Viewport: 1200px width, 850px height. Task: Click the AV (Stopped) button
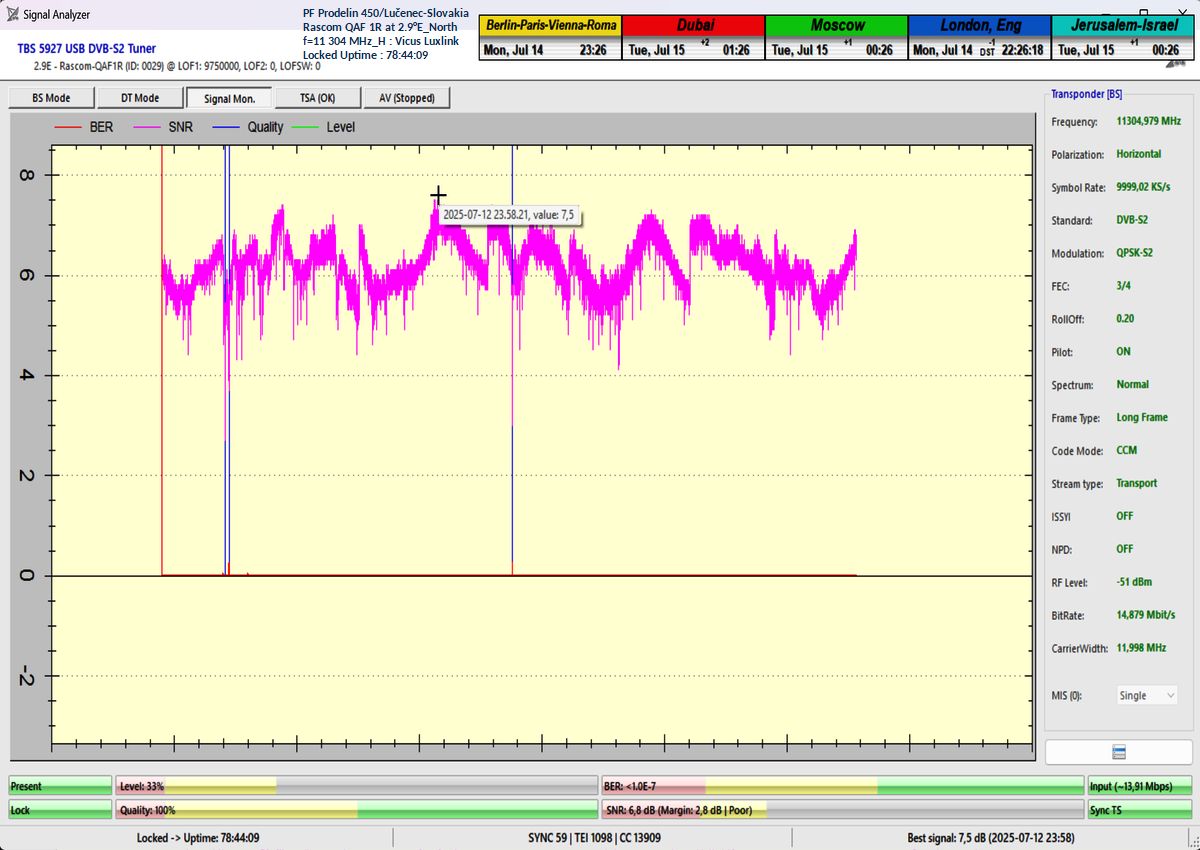(407, 98)
